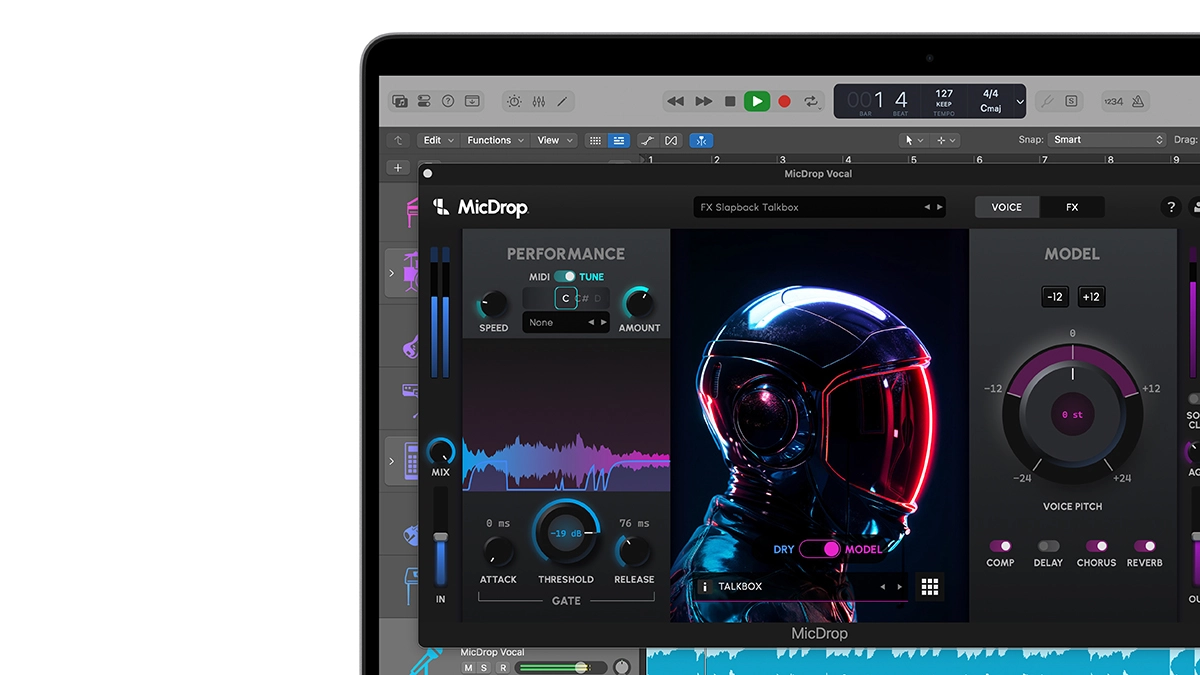Click the metronome icon
The image size is (1200, 675).
click(1137, 101)
